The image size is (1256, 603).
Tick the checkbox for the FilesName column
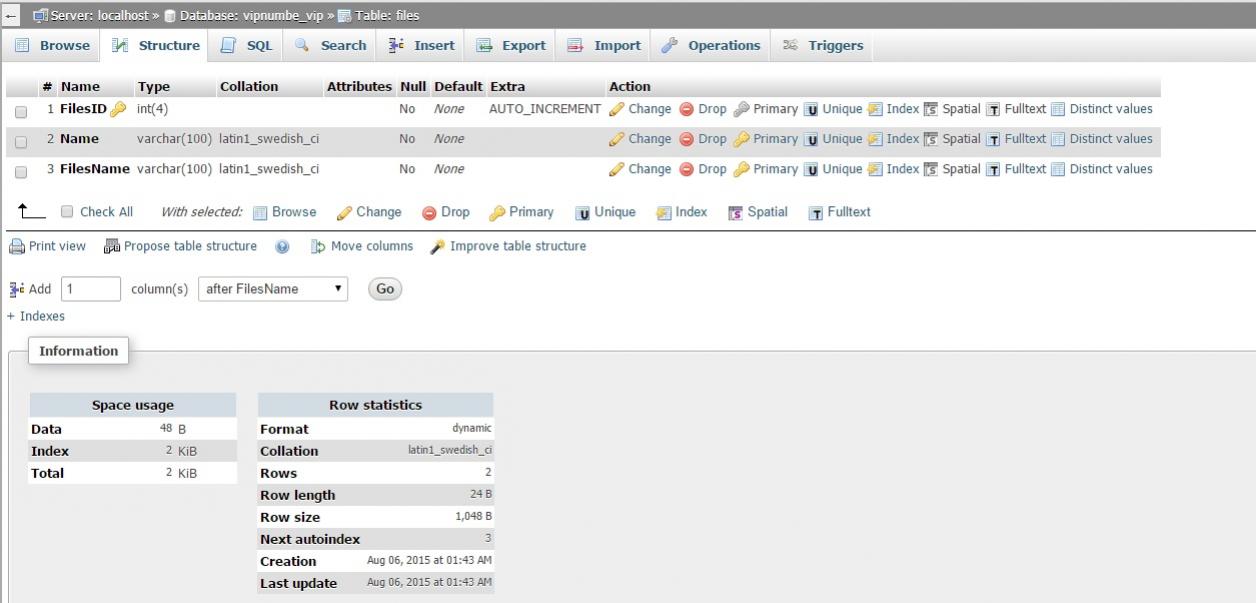pos(21,172)
